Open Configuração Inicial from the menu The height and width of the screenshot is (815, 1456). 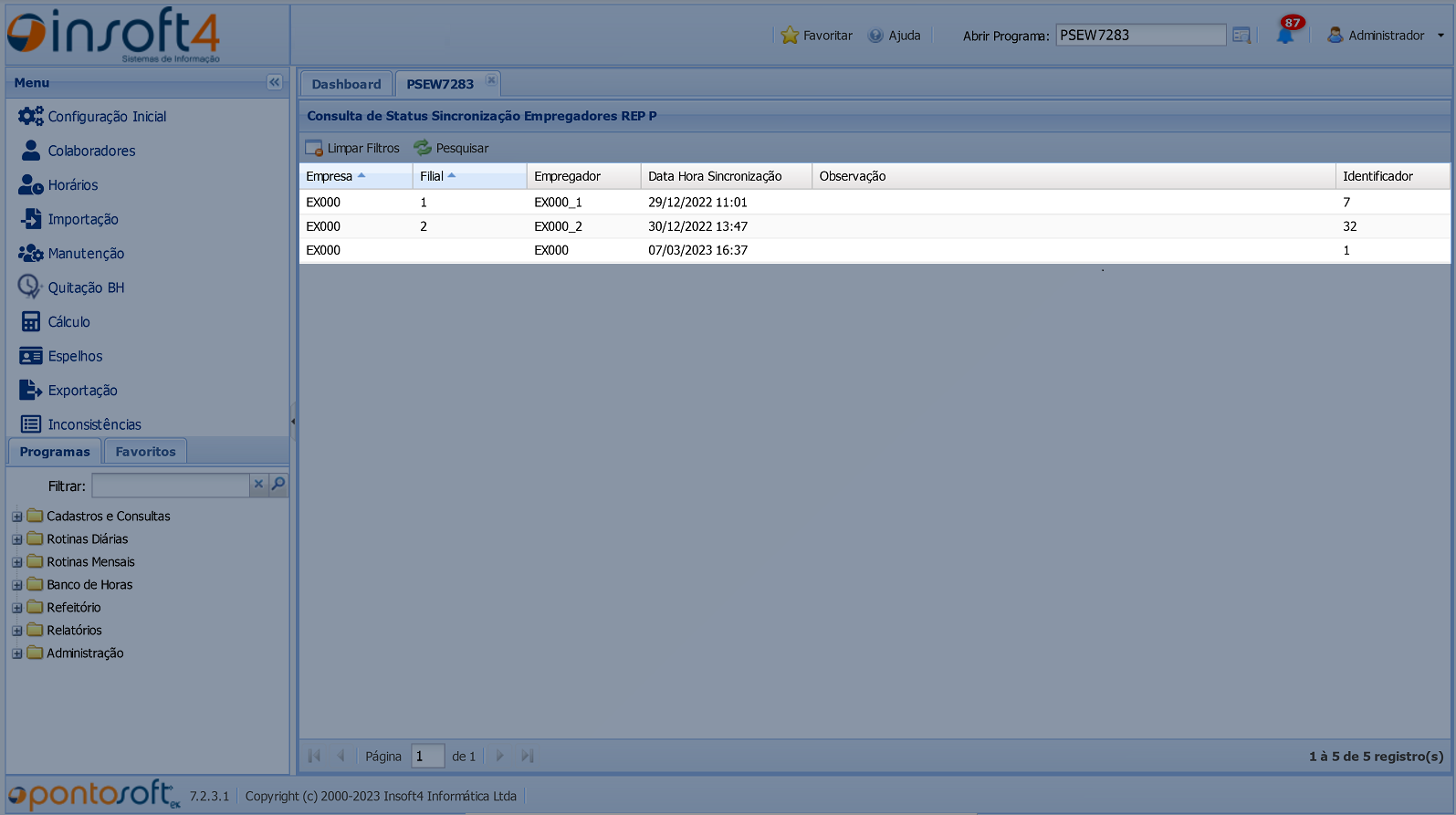click(x=107, y=117)
